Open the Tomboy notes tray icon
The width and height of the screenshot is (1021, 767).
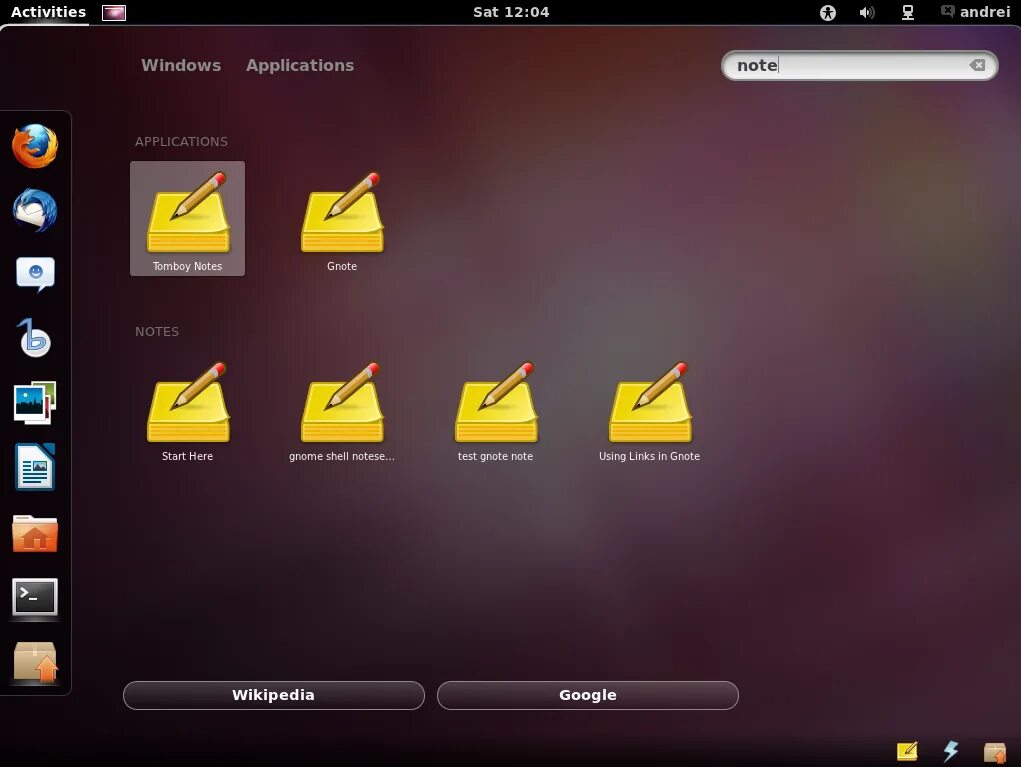[x=906, y=751]
